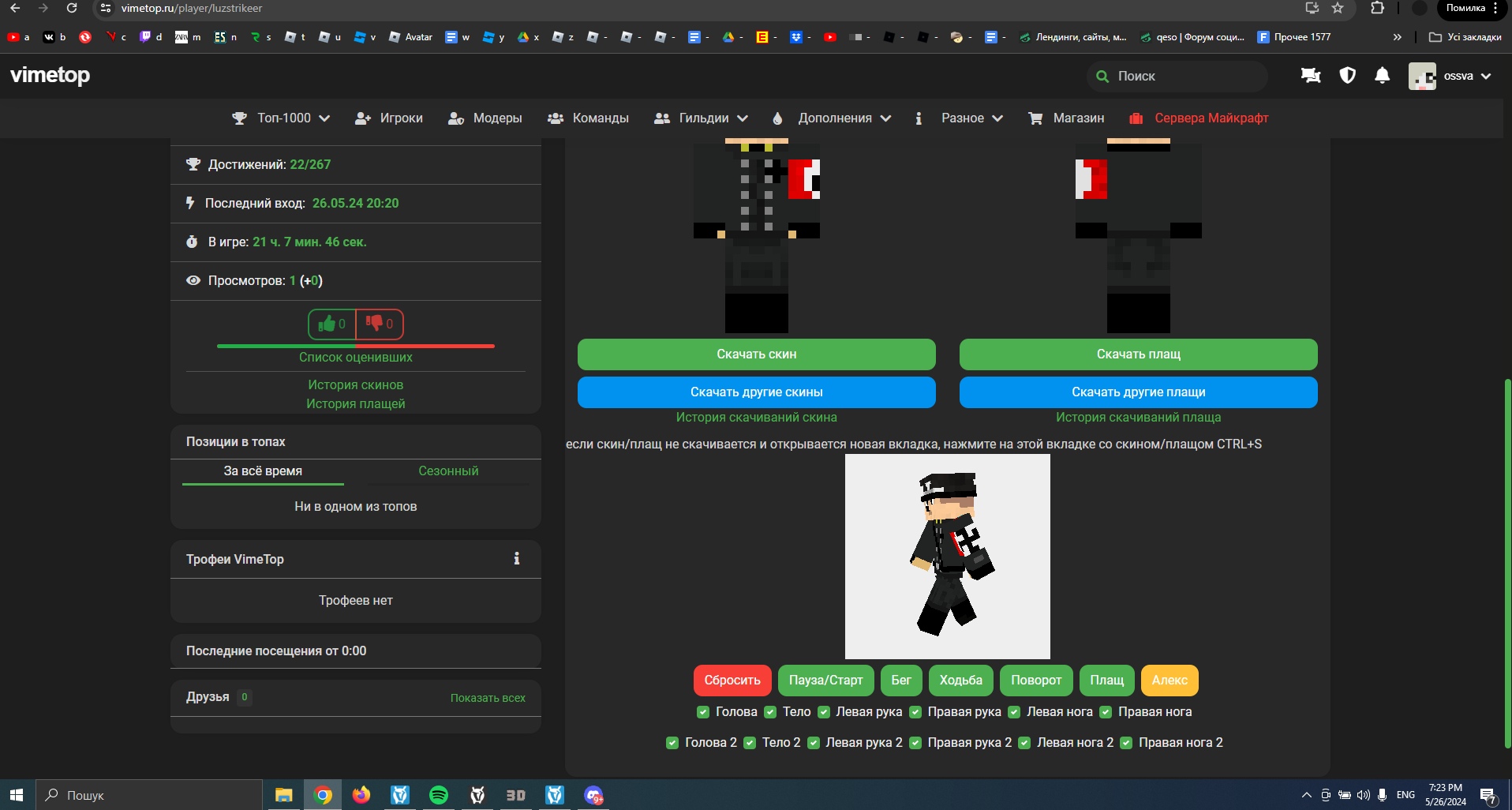Click the shield icon in header

pyautogui.click(x=1347, y=76)
